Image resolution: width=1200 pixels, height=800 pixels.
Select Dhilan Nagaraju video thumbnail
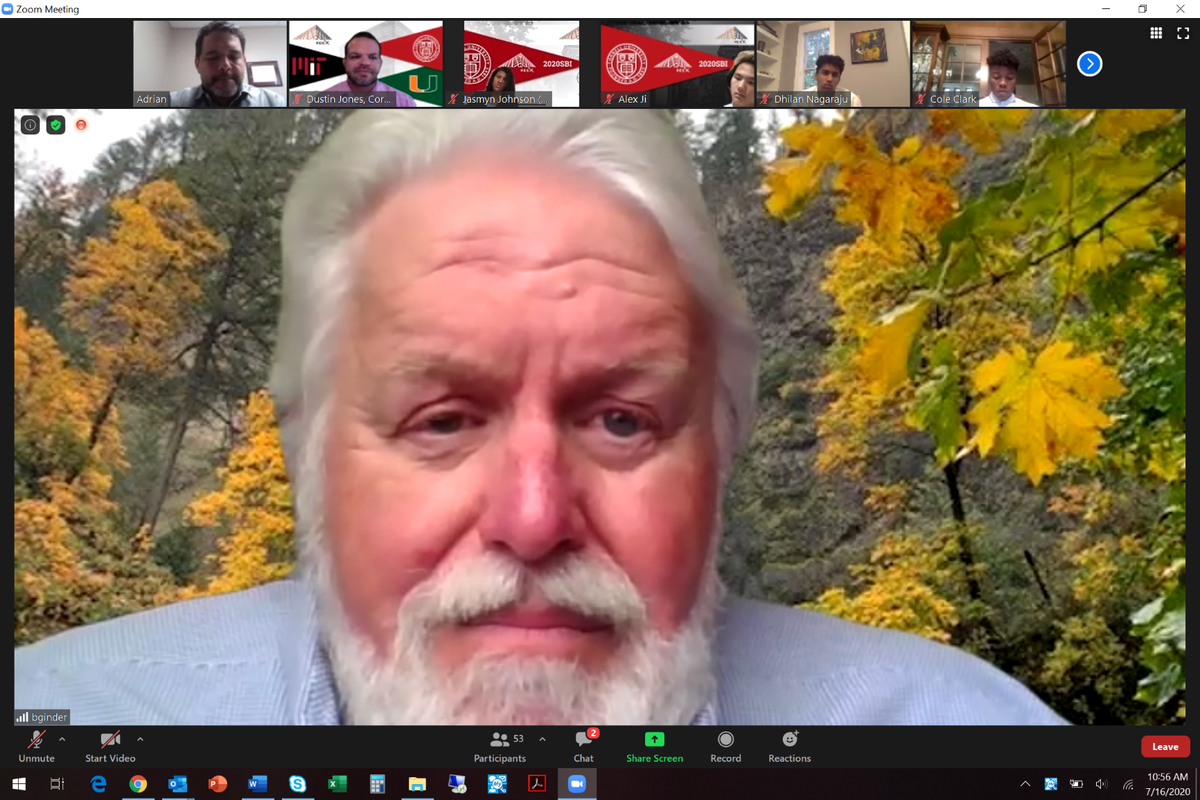833,64
